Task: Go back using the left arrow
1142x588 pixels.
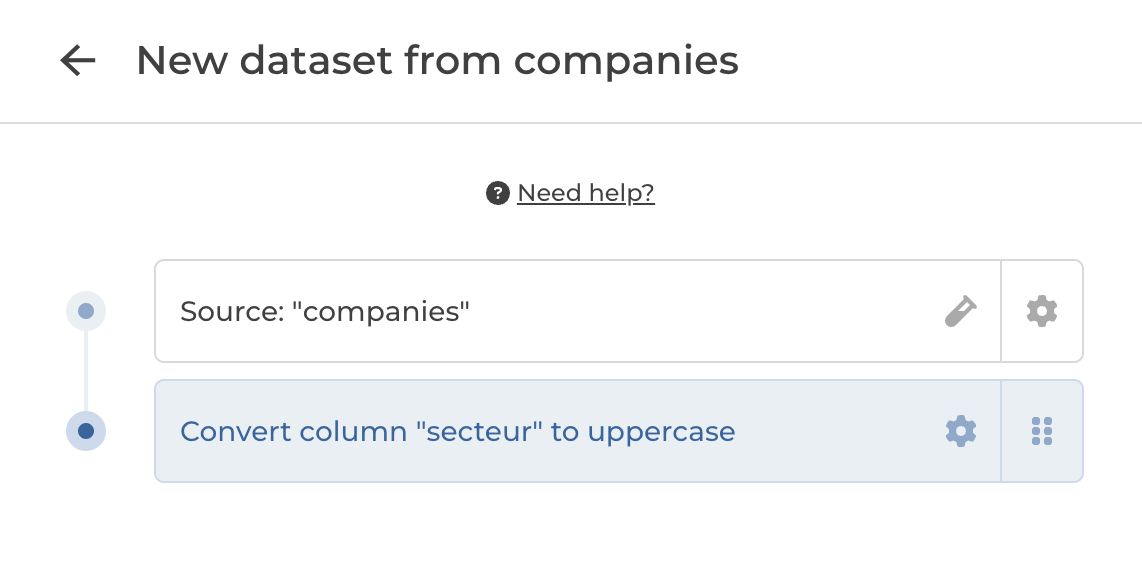Action: pyautogui.click(x=78, y=61)
